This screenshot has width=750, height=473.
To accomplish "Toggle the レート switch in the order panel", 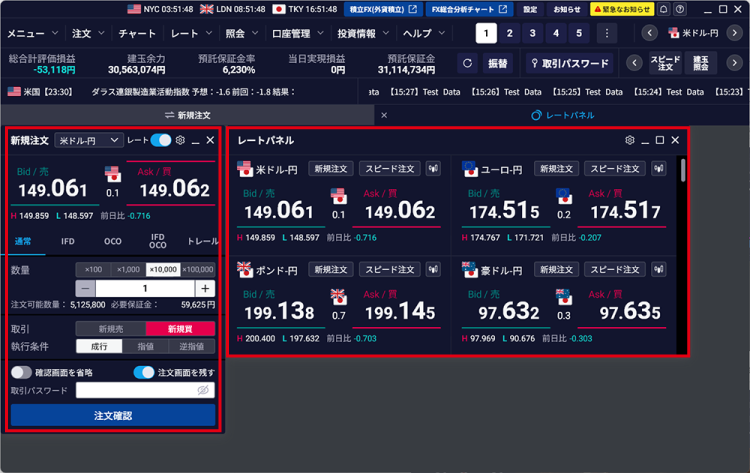I will tap(161, 141).
